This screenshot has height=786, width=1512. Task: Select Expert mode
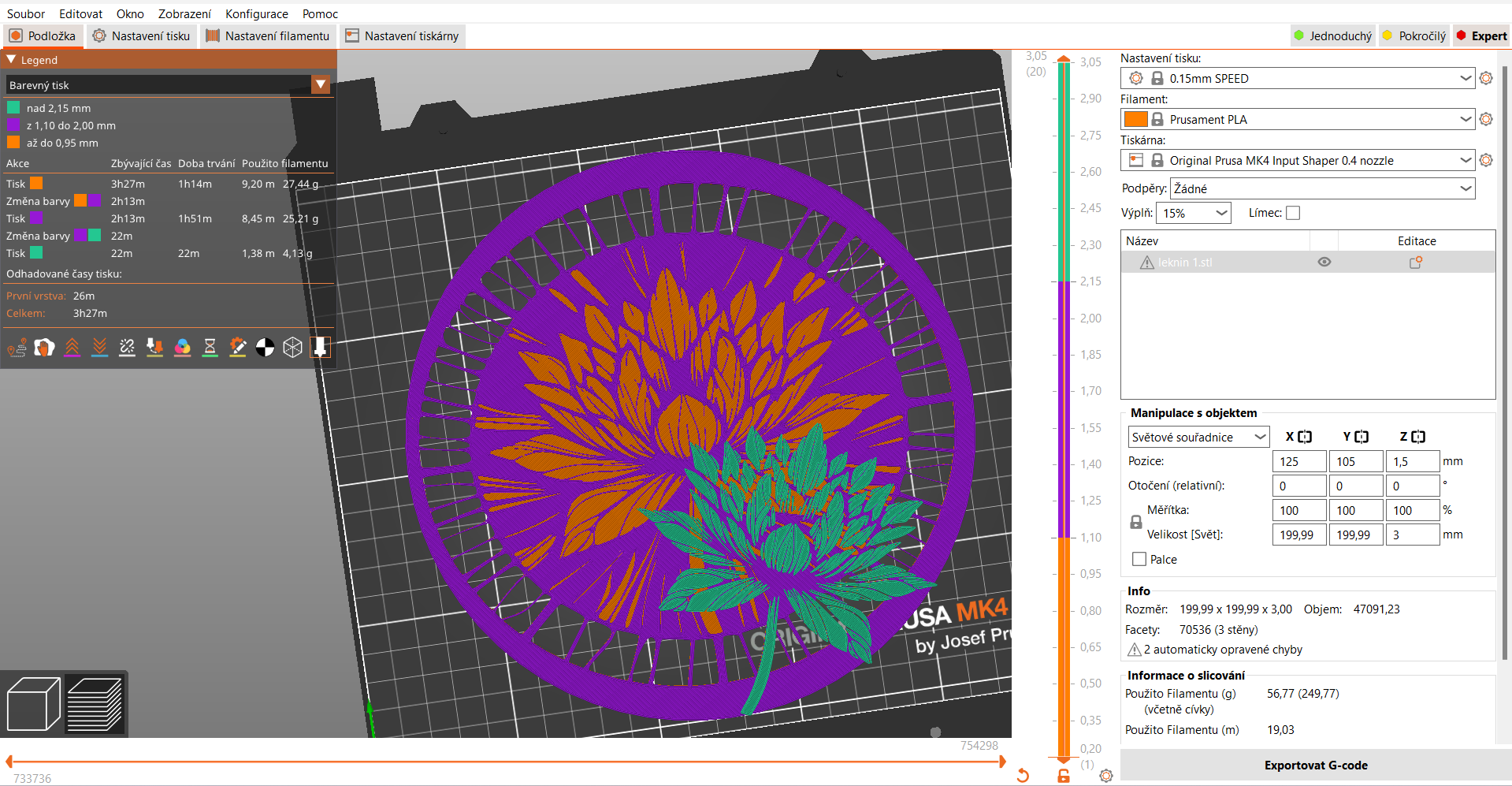click(x=1481, y=35)
